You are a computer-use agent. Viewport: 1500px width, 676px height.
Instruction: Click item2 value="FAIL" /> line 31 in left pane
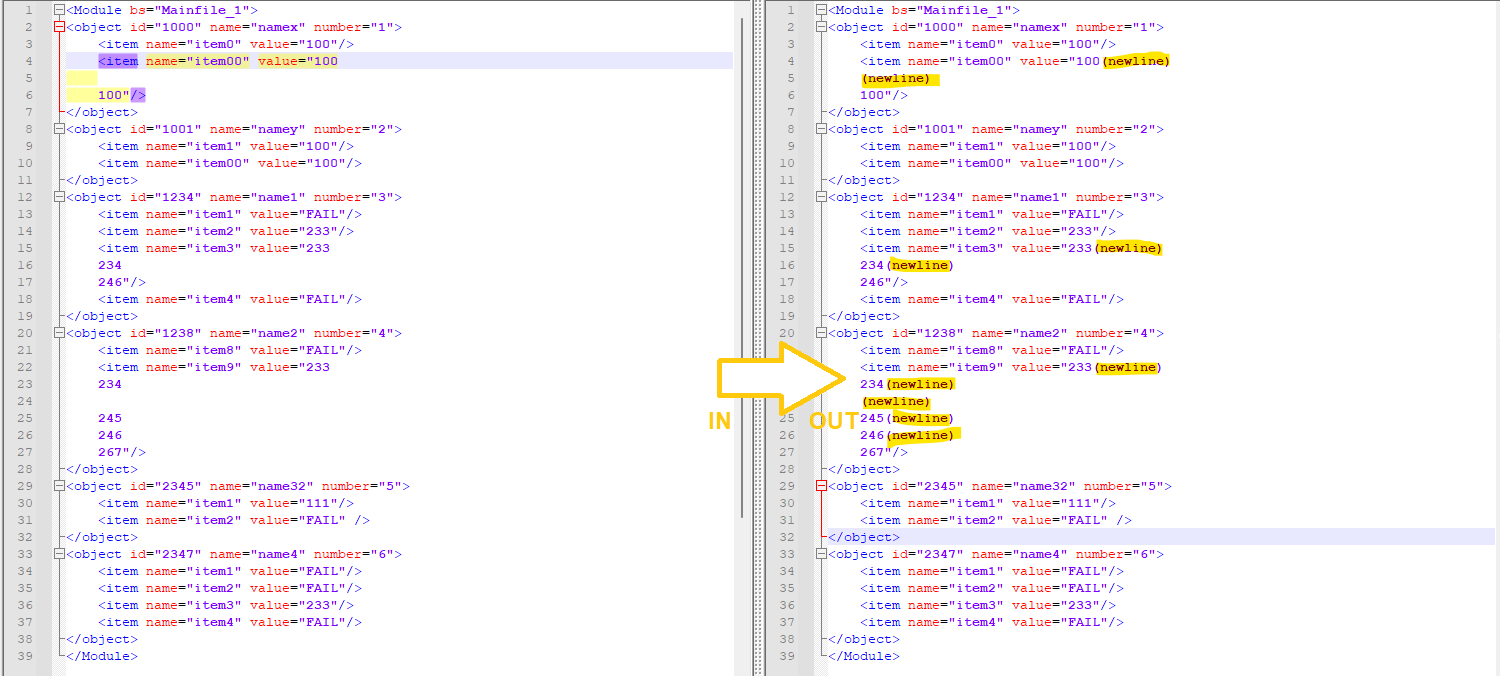click(234, 520)
